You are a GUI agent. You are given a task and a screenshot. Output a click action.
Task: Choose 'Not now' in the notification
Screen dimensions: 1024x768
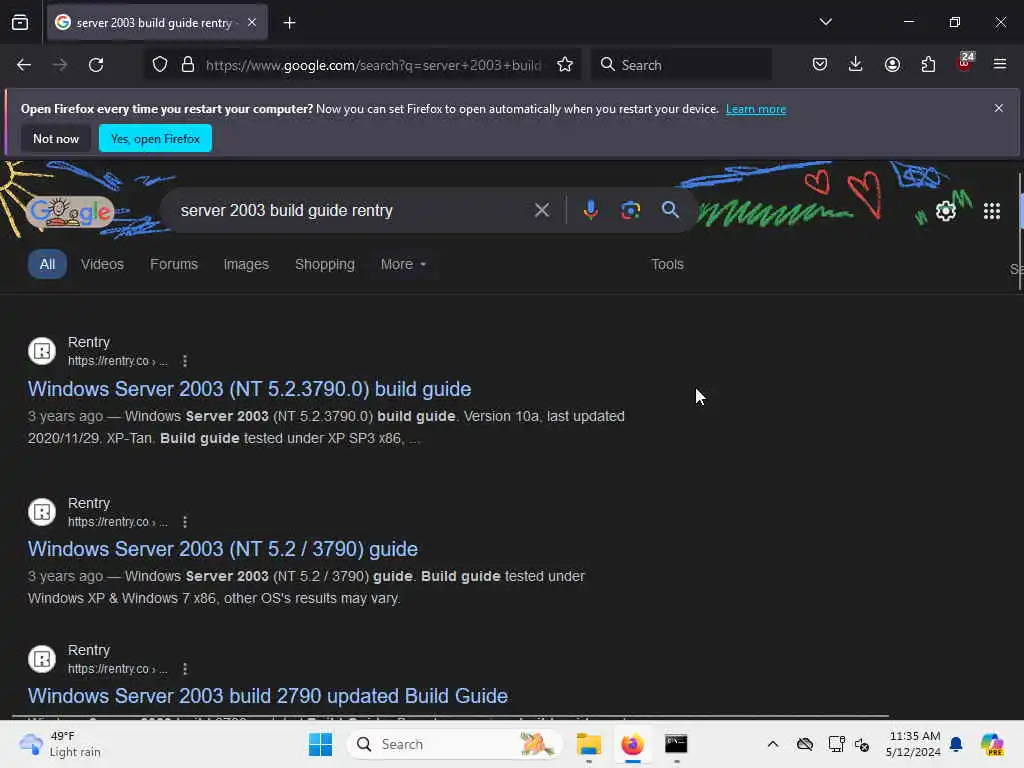coord(56,138)
